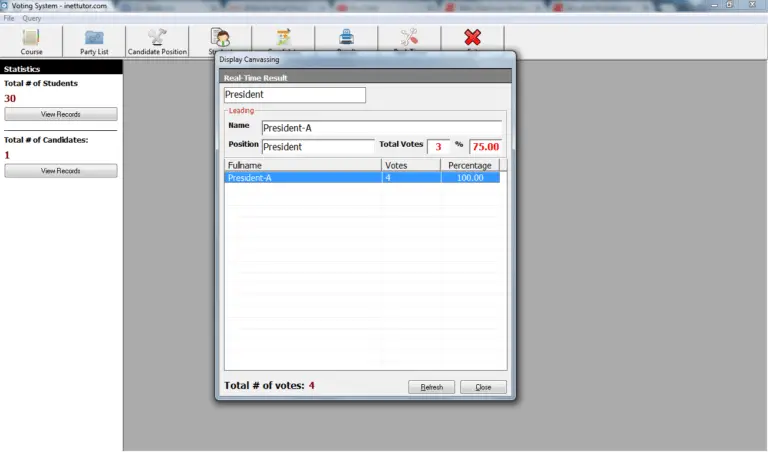Open the Course toolbar icon
The height and width of the screenshot is (452, 768).
point(31,42)
